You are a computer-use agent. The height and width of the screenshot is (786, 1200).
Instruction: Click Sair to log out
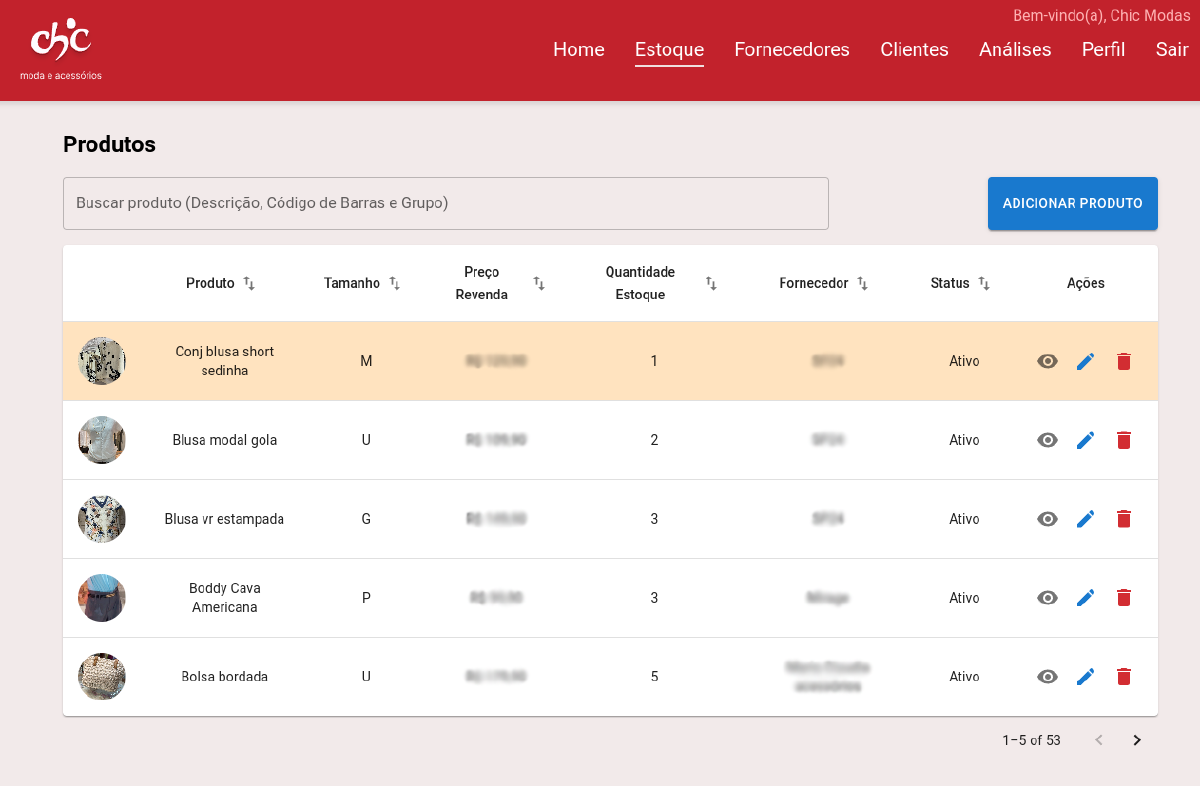click(x=1171, y=50)
